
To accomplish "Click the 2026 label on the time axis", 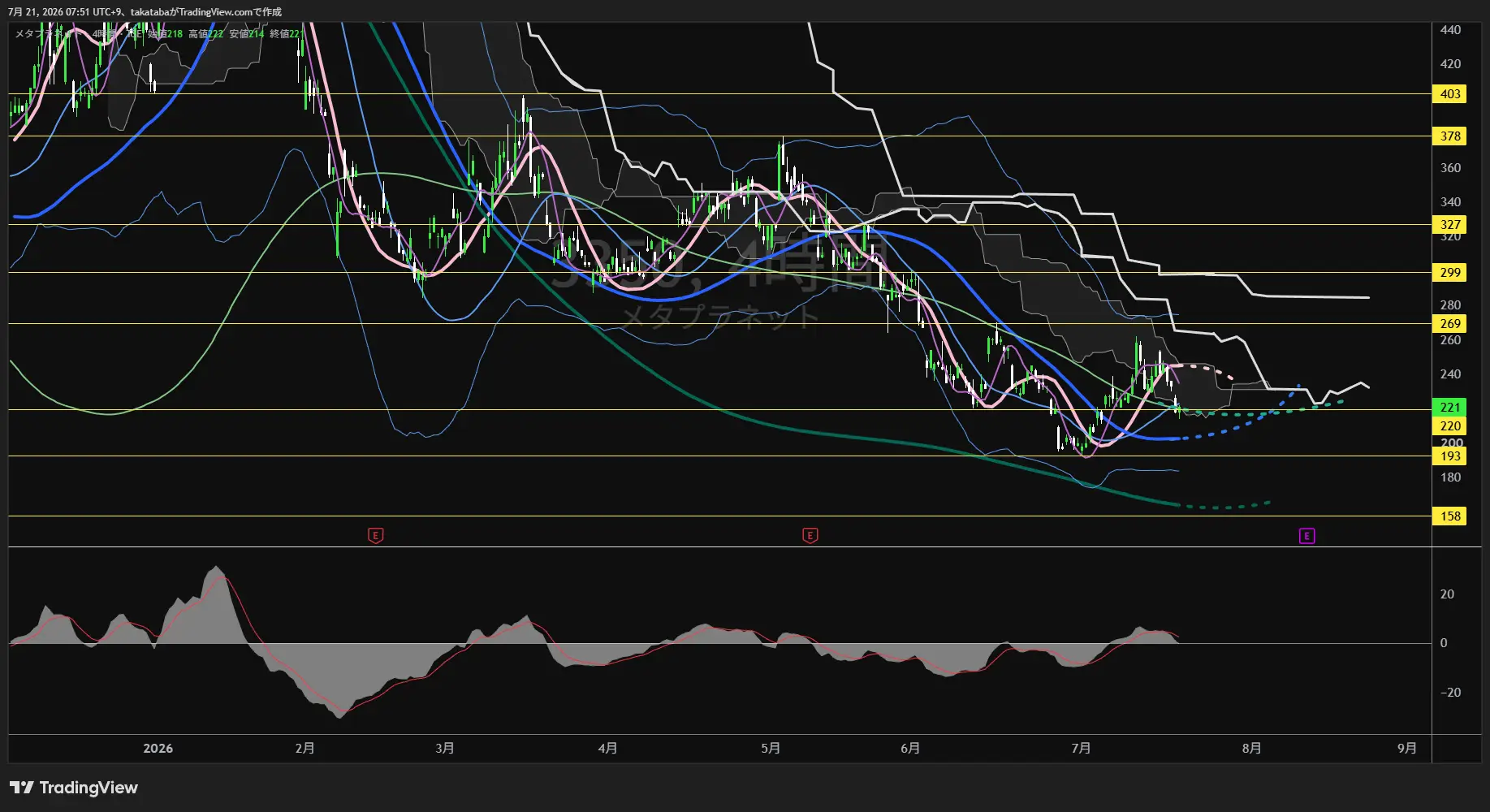I will click(158, 749).
